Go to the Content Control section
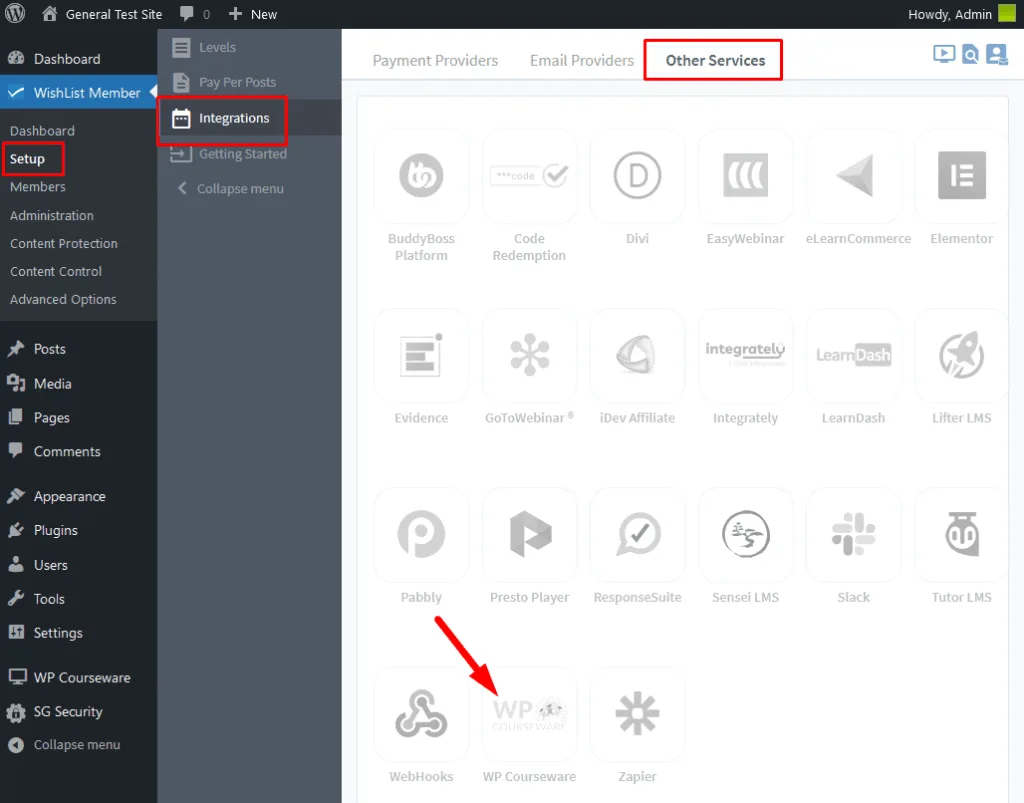 point(56,272)
